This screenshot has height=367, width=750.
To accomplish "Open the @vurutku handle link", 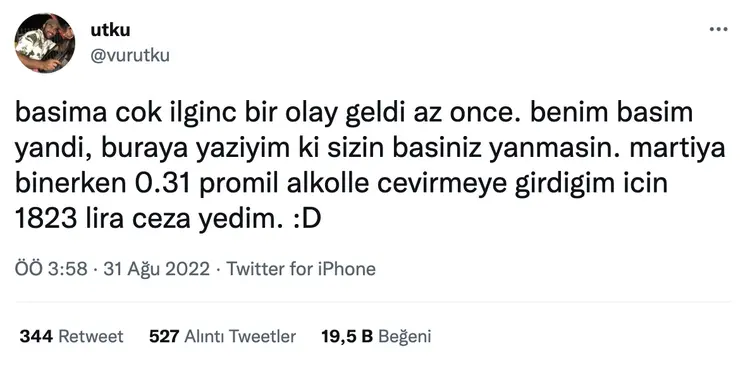I will coord(130,56).
